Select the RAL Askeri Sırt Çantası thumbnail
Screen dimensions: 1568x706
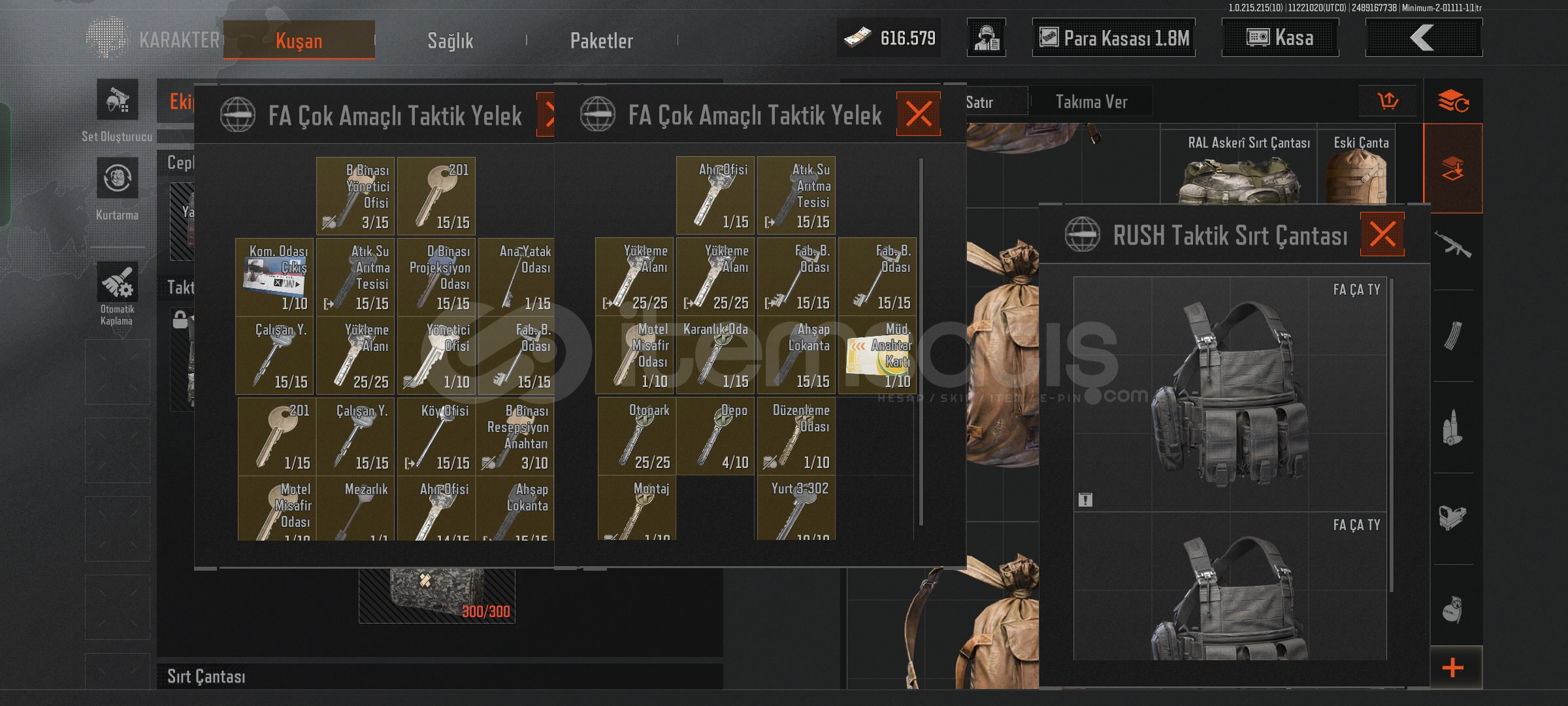tap(1239, 167)
